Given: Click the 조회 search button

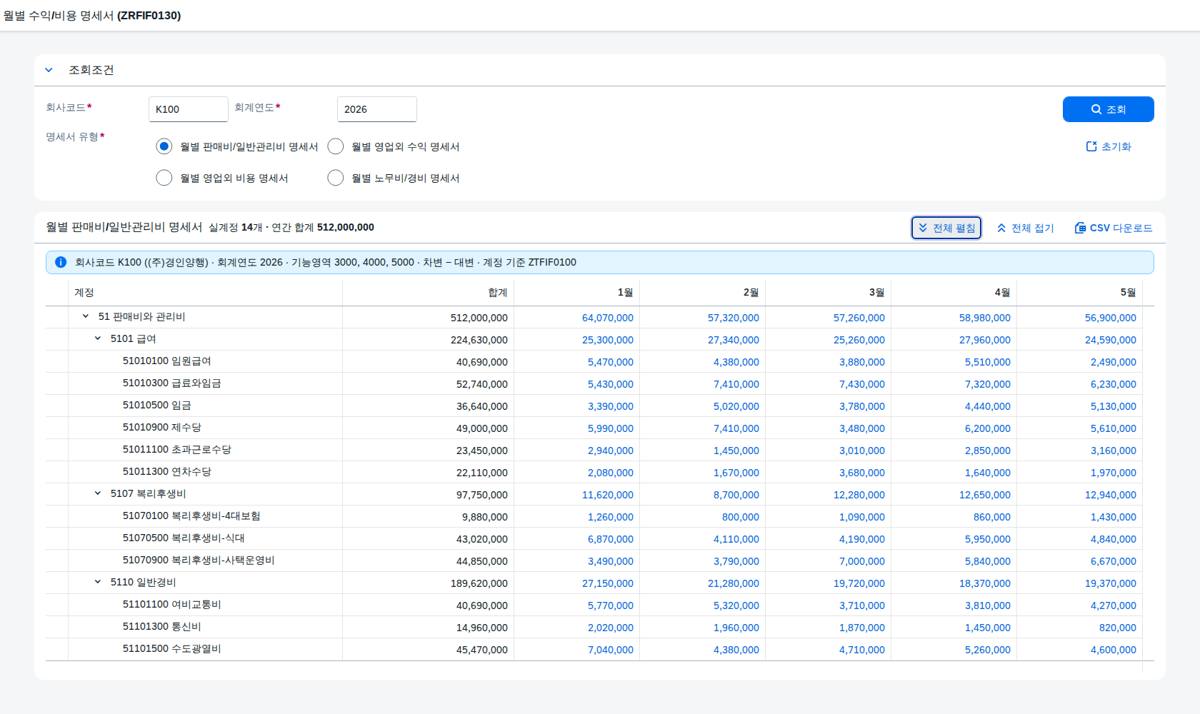Looking at the screenshot, I should [x=1108, y=109].
